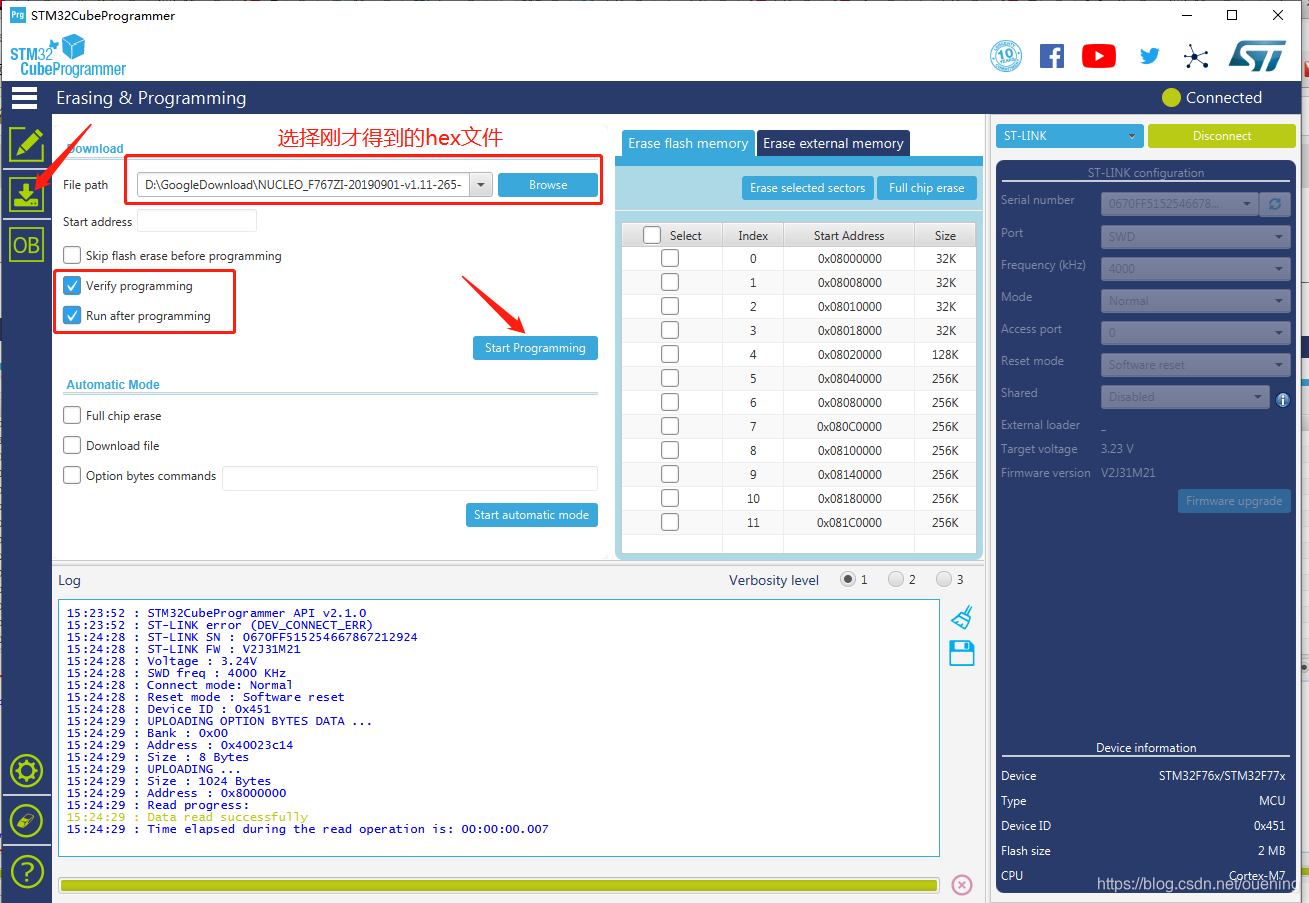Screen dimensions: 1309x903
Task: Open the settings gear in sidebar
Action: (x=26, y=771)
